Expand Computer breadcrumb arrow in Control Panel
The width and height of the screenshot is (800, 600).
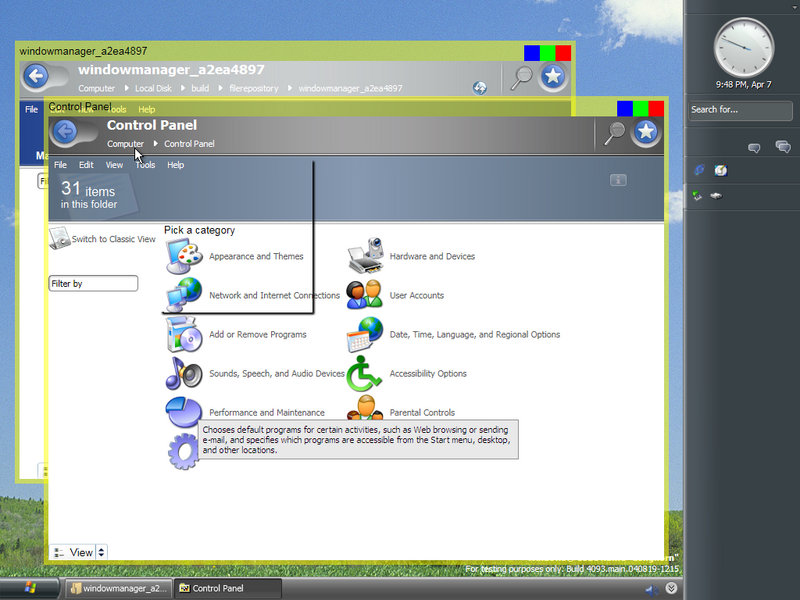[156, 143]
